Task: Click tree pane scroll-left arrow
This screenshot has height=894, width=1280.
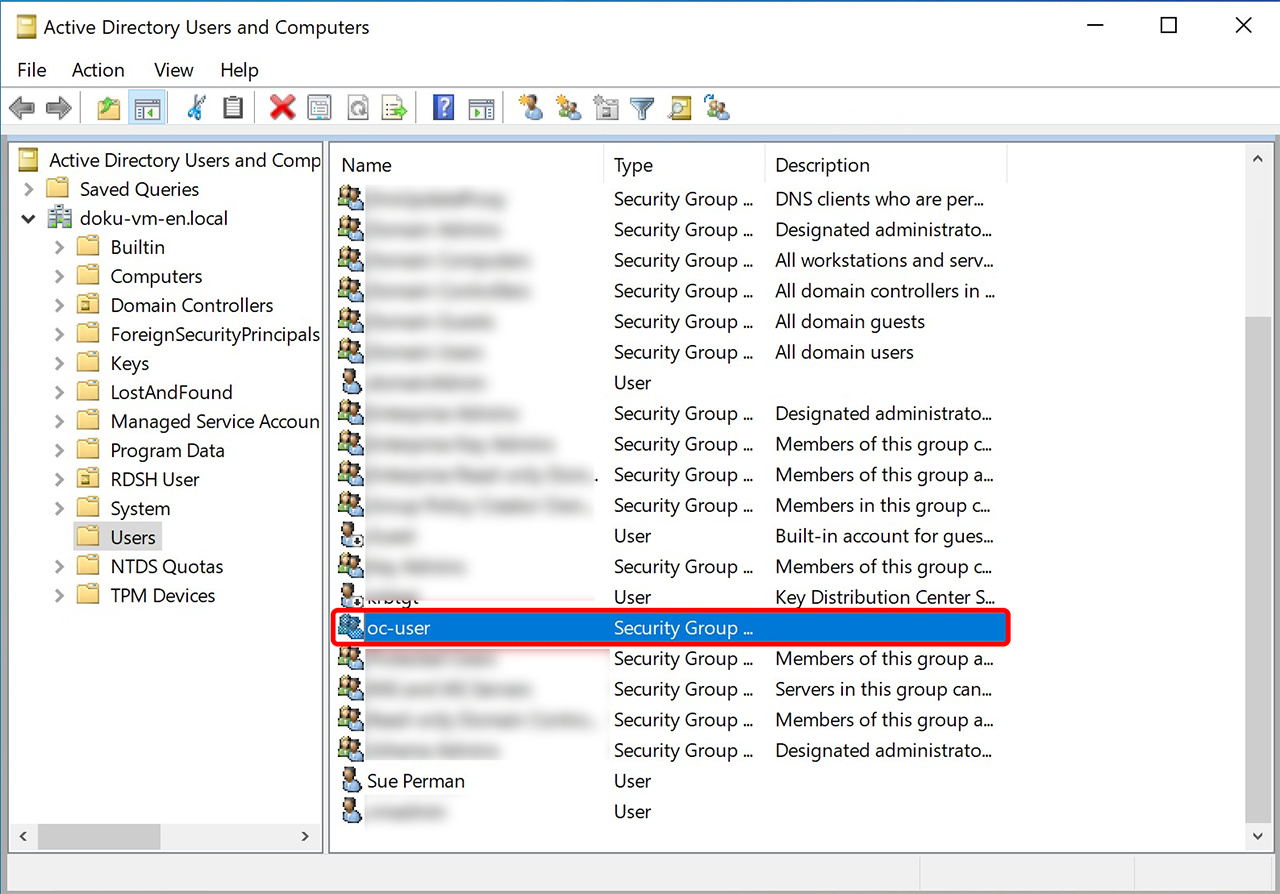Action: pos(22,836)
